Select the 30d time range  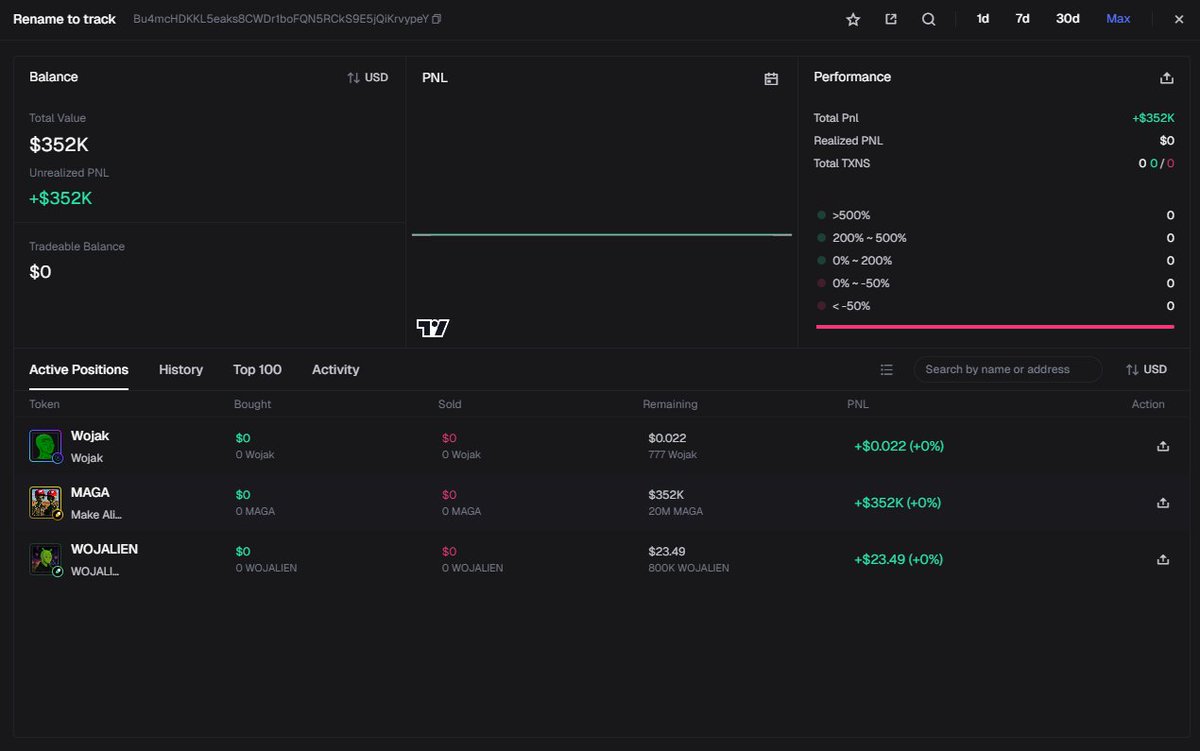pyautogui.click(x=1068, y=19)
